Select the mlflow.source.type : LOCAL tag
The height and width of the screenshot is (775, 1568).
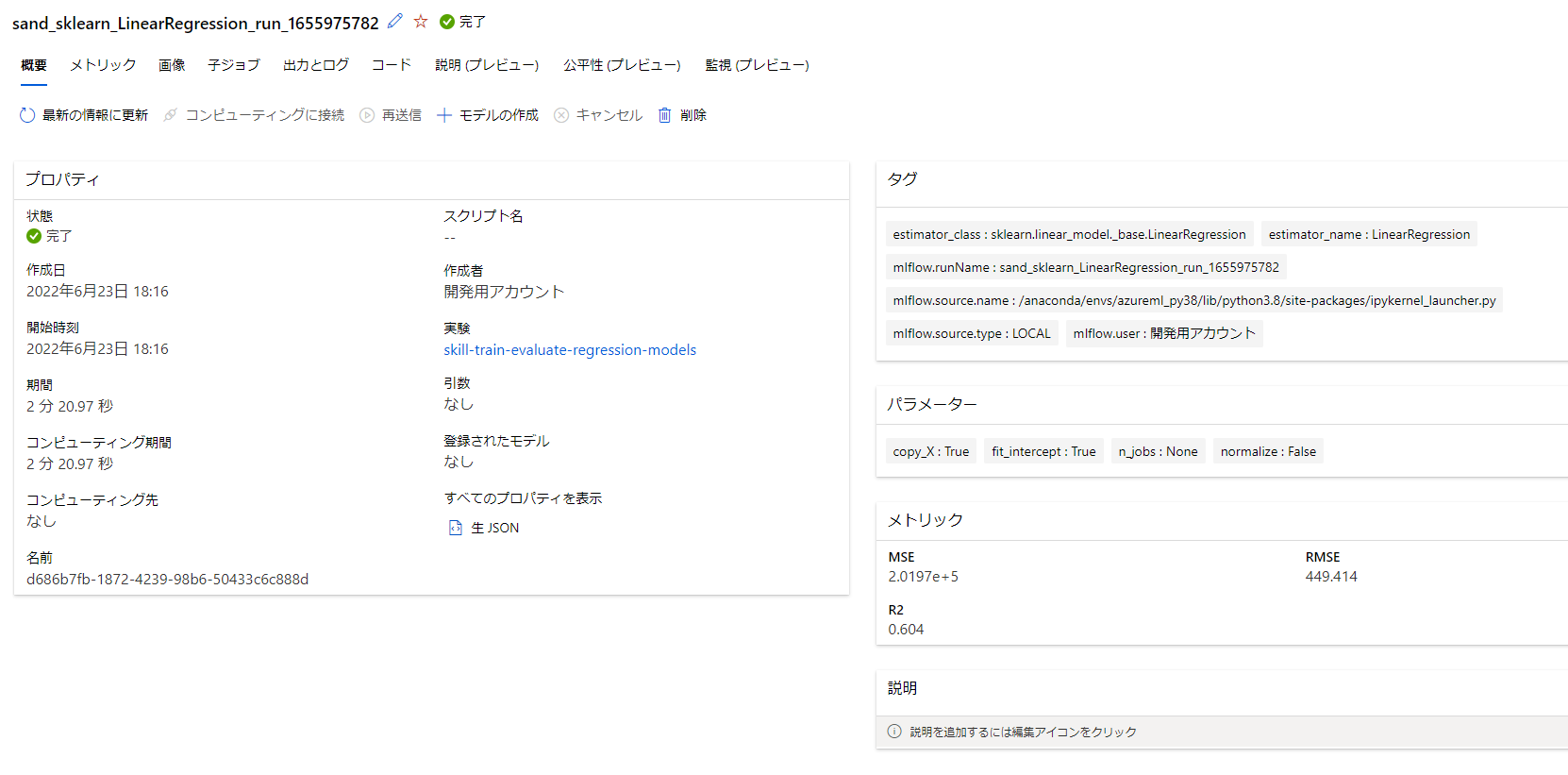[x=972, y=333]
